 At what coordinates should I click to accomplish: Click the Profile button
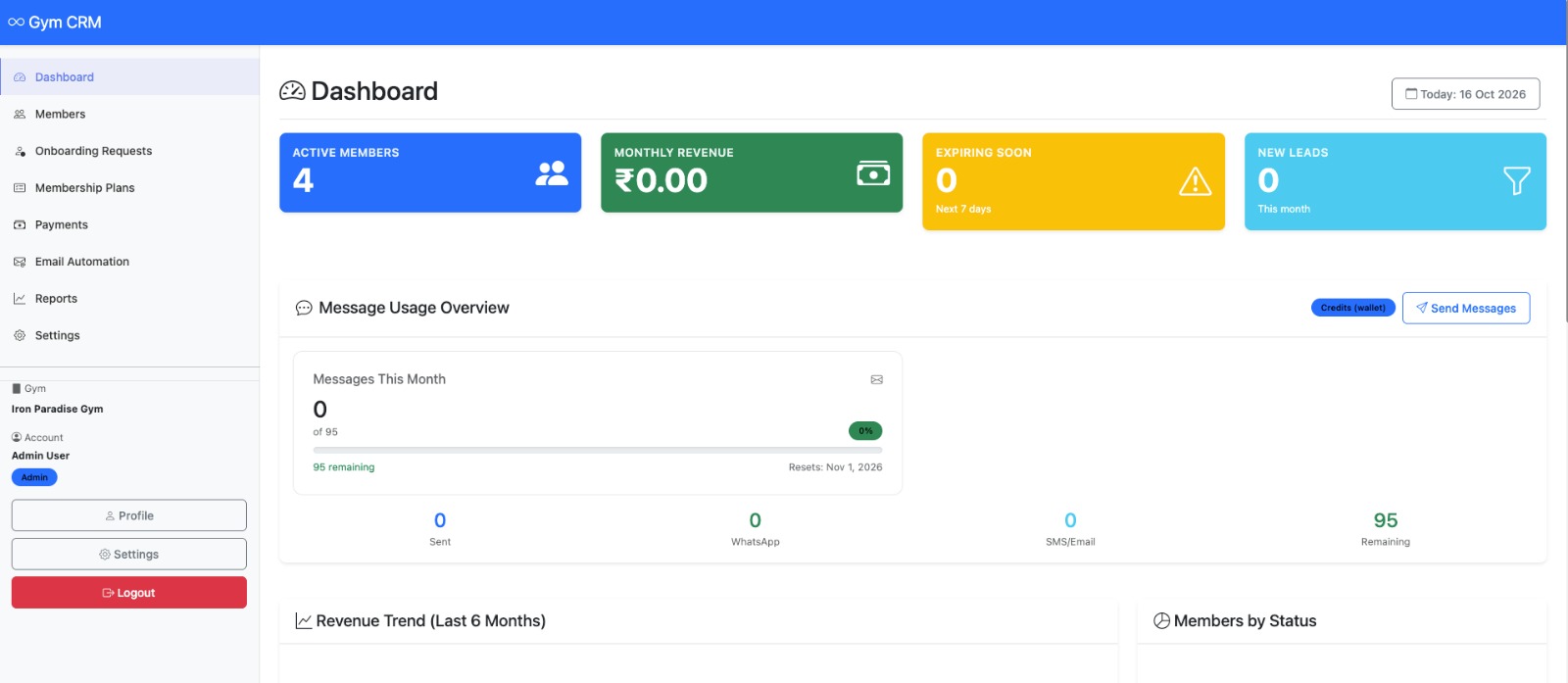pyautogui.click(x=129, y=515)
